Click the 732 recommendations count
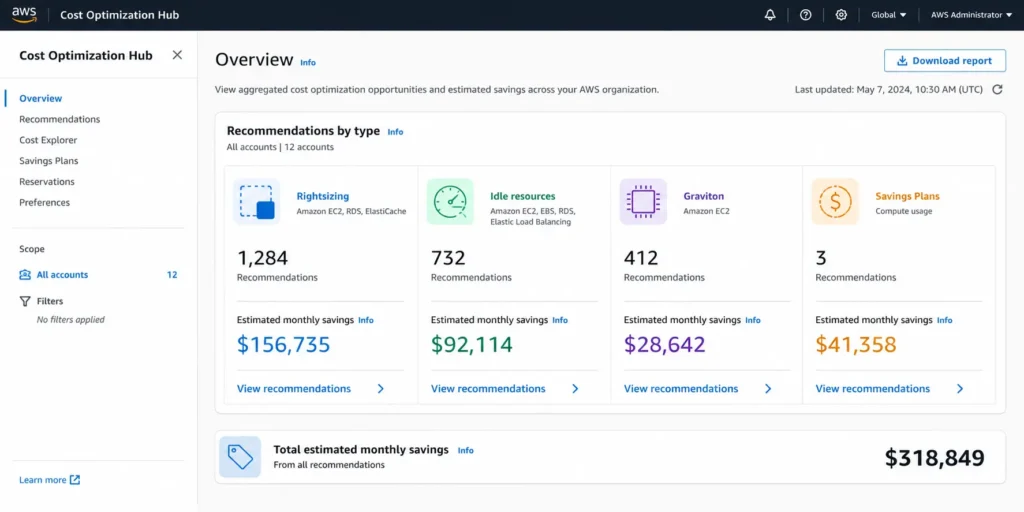Image resolution: width=1024 pixels, height=512 pixels. point(448,258)
